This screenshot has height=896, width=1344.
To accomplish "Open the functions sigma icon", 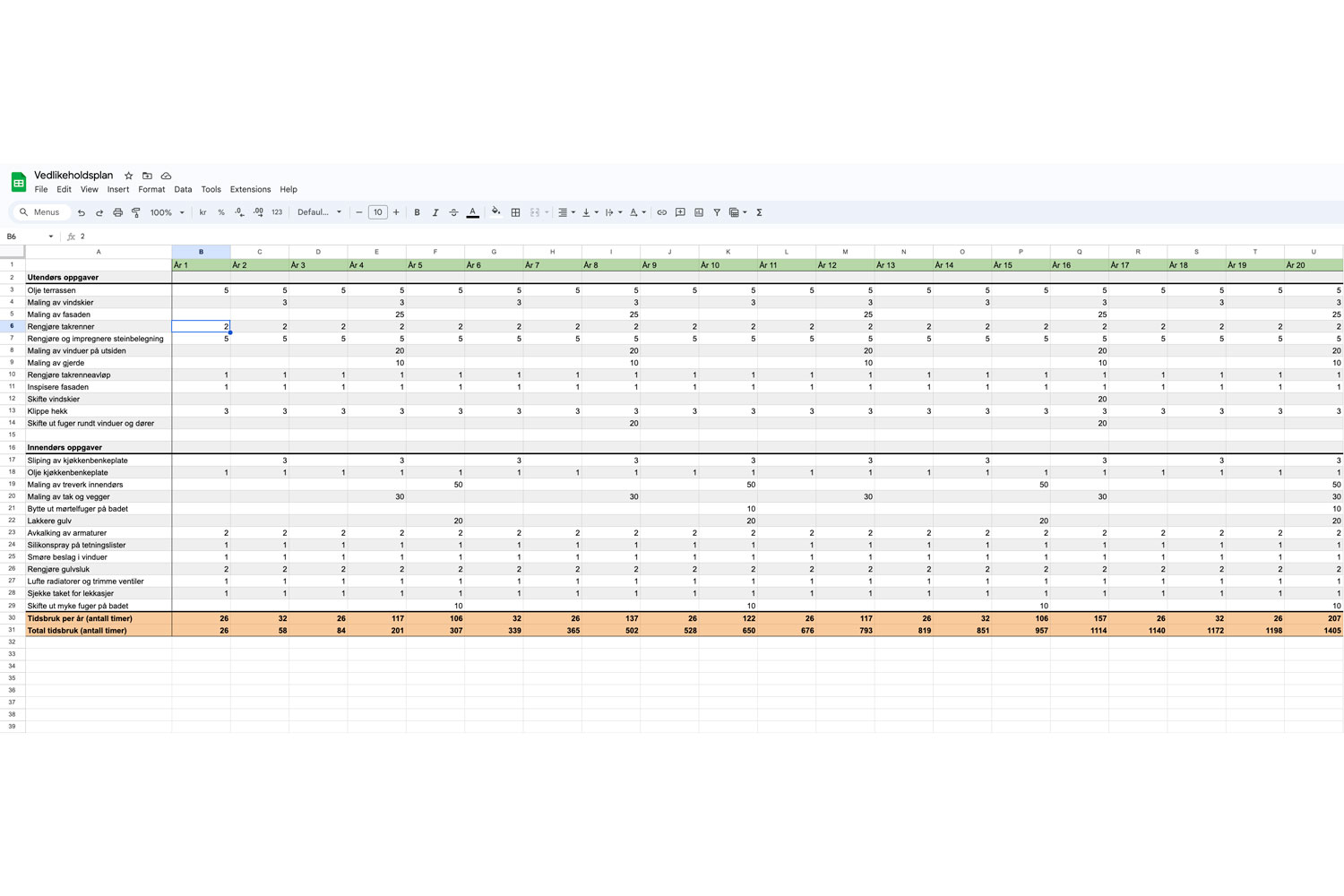I will tap(759, 212).
